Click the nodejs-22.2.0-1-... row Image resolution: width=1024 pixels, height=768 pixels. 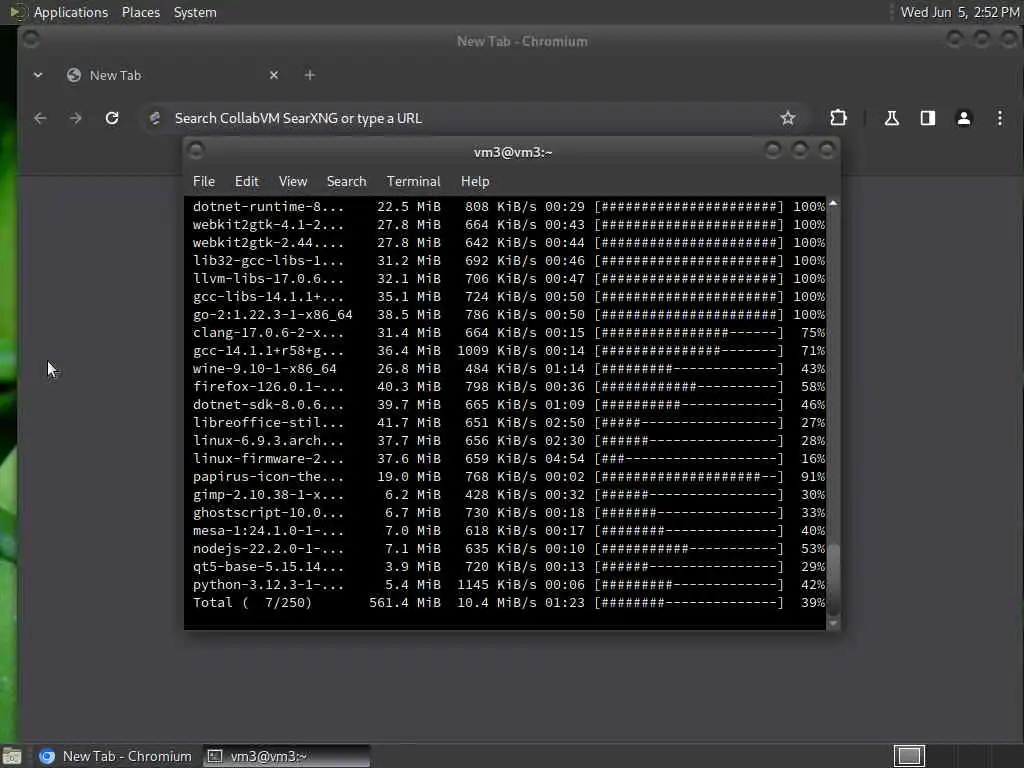point(508,549)
